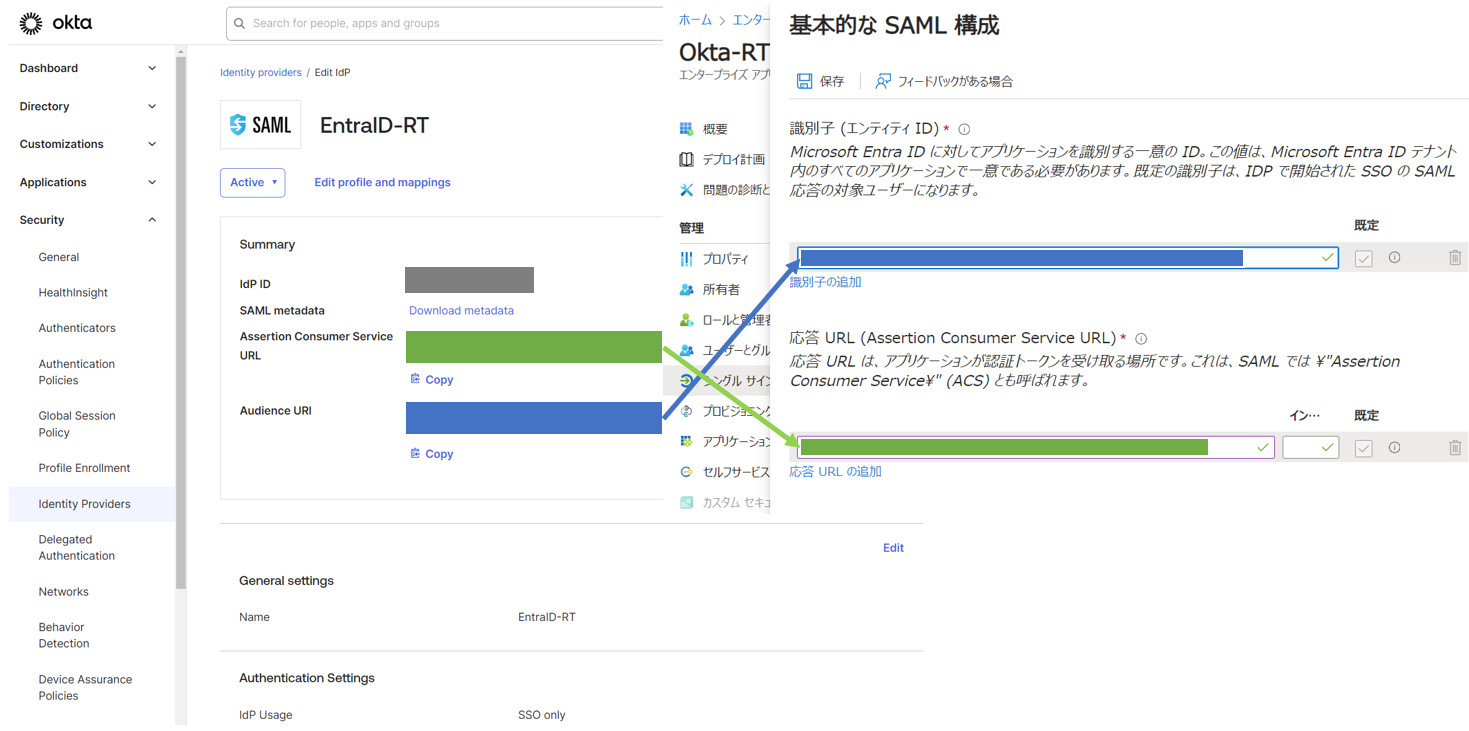
Task: Click the 識別子の追加 link
Action: coord(827,283)
